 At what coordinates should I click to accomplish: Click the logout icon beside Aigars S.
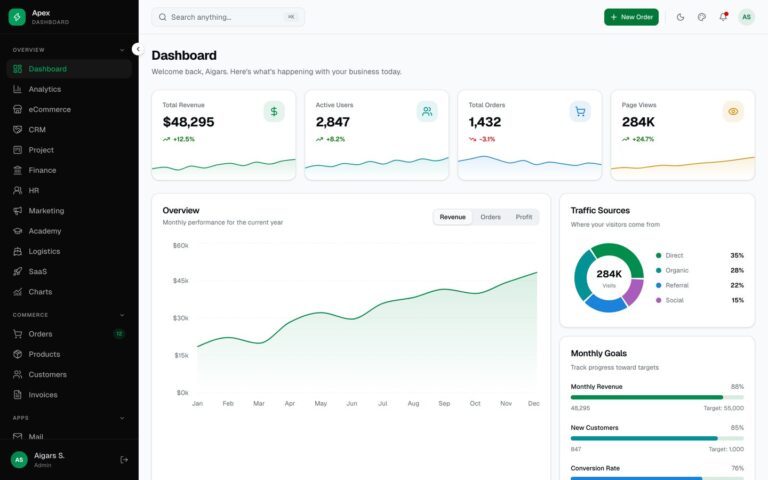(124, 459)
